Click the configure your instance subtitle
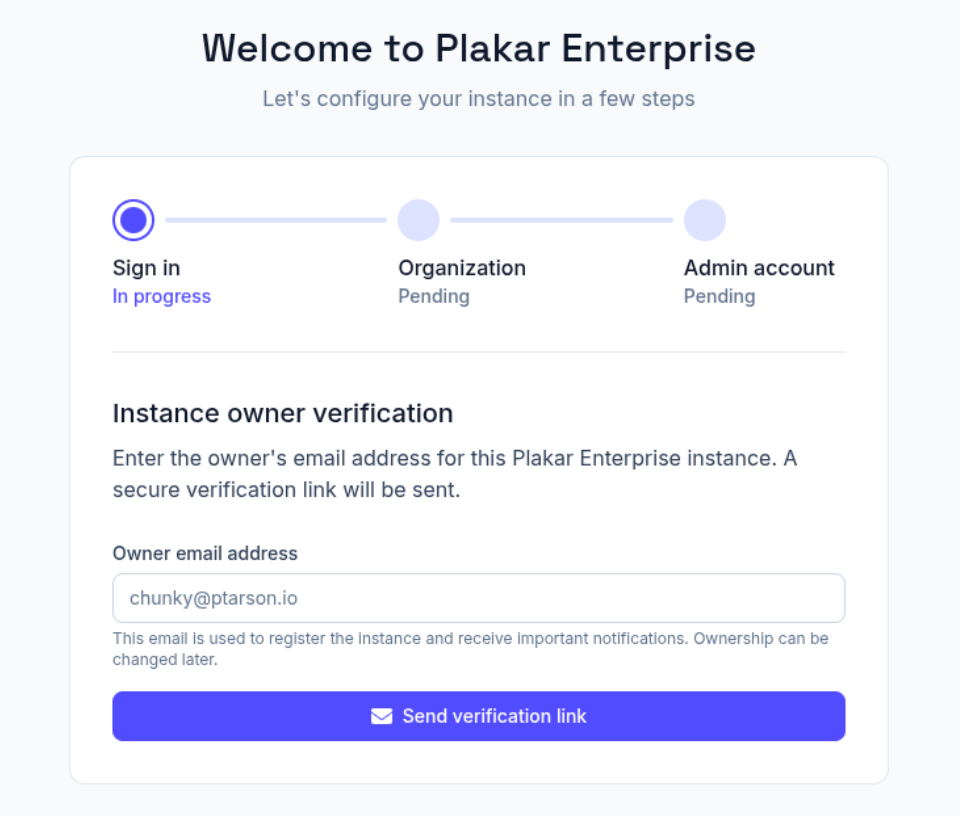 (478, 99)
